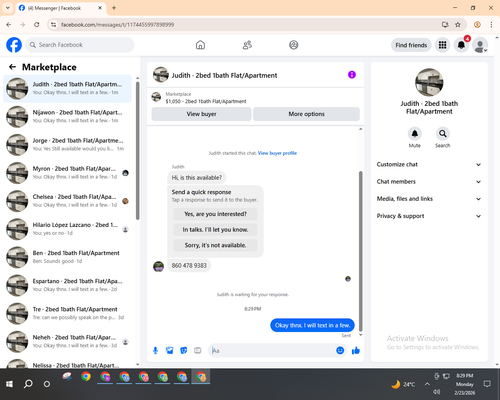
Task: Open Nijawon chat in conversation list
Action: click(67, 117)
